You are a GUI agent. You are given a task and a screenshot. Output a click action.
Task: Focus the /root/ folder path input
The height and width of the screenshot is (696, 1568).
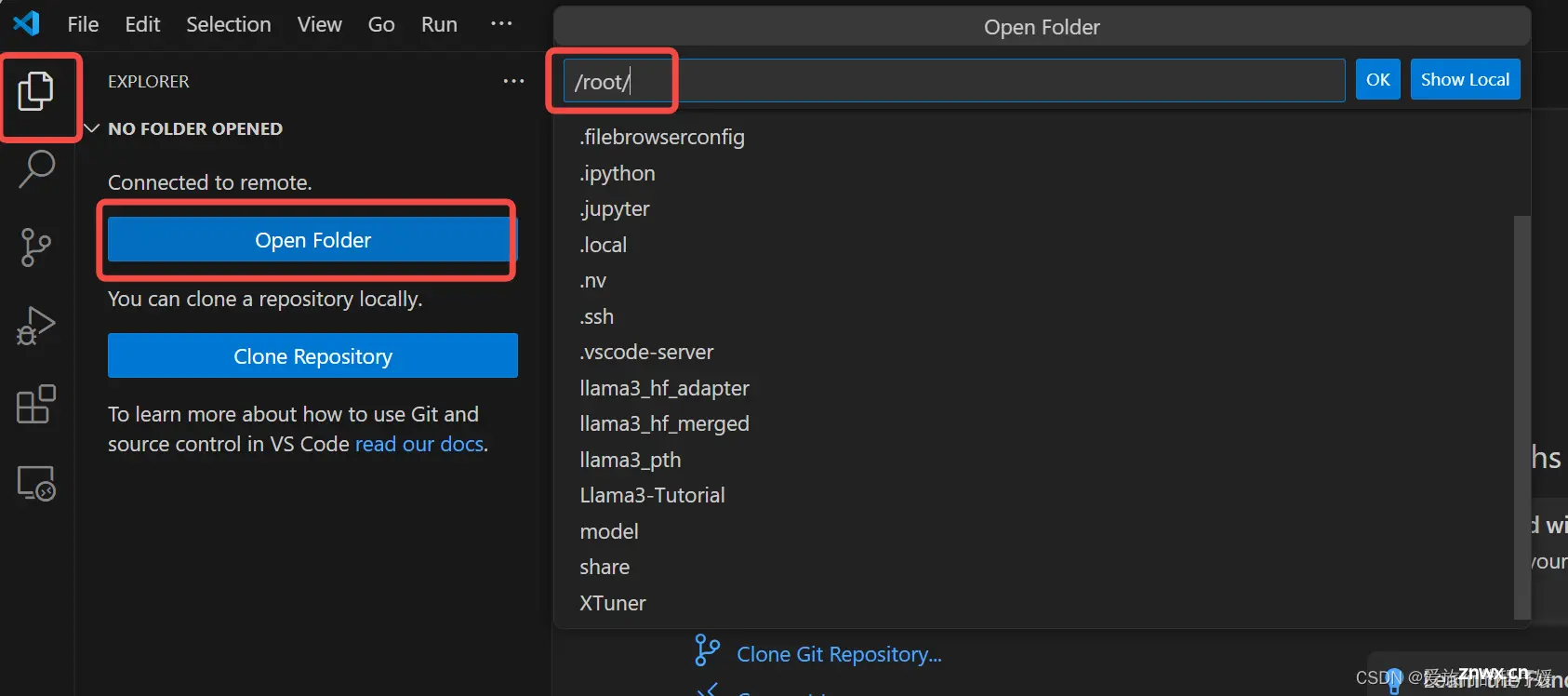click(954, 81)
